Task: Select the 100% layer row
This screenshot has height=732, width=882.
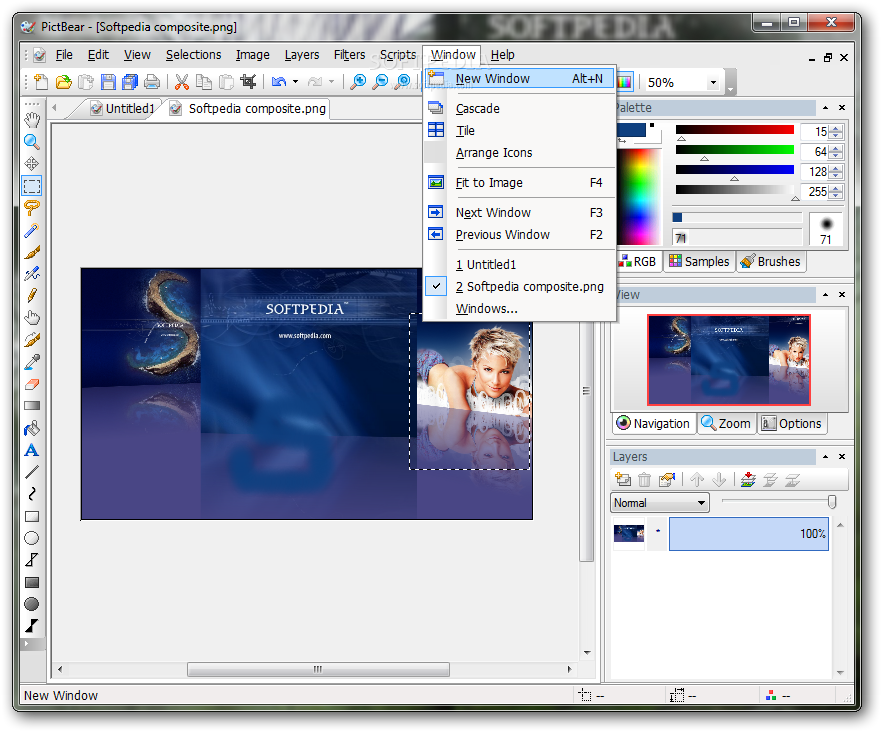Action: [x=749, y=534]
